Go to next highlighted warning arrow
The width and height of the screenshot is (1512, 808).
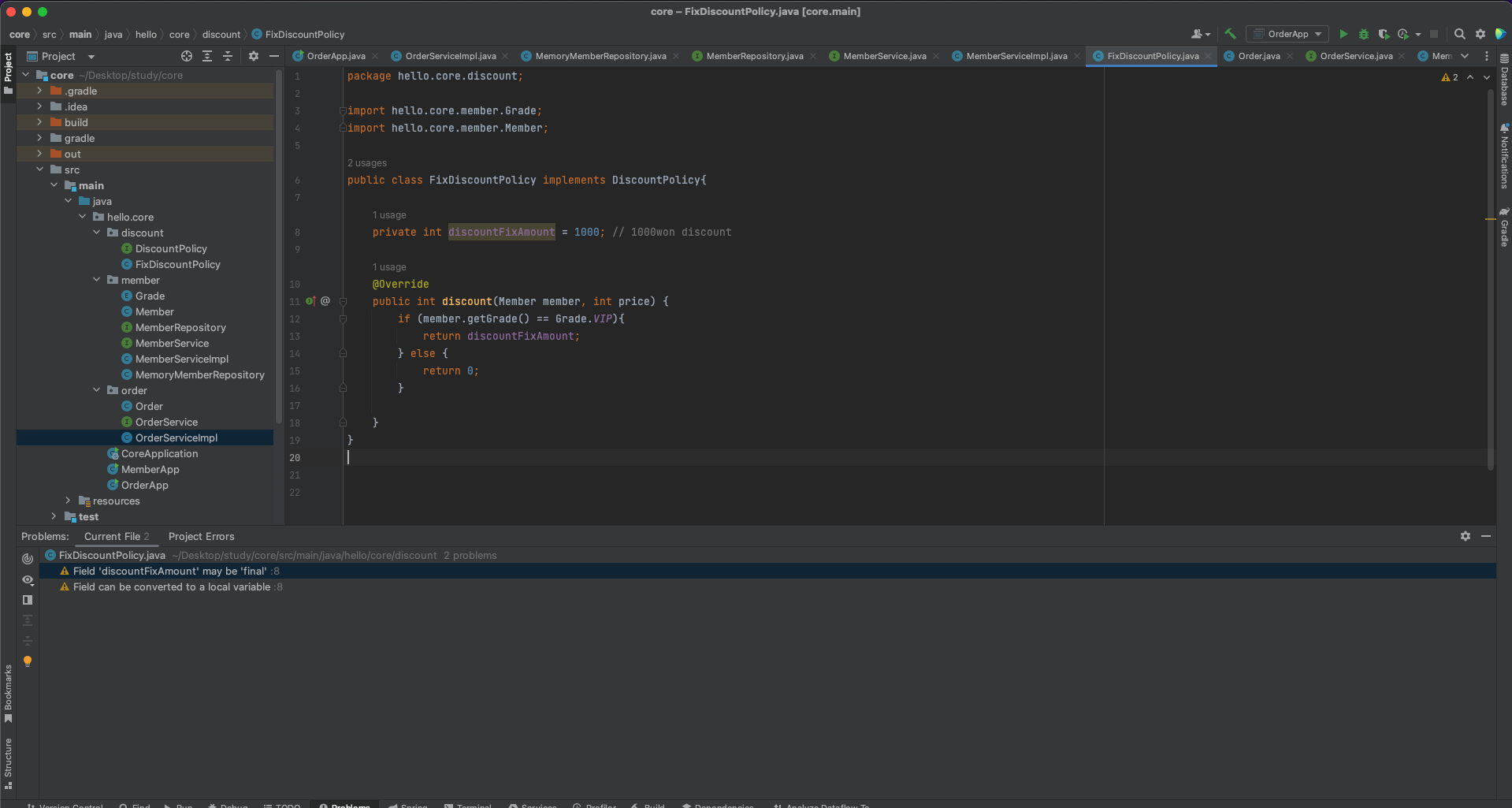[x=1487, y=77]
